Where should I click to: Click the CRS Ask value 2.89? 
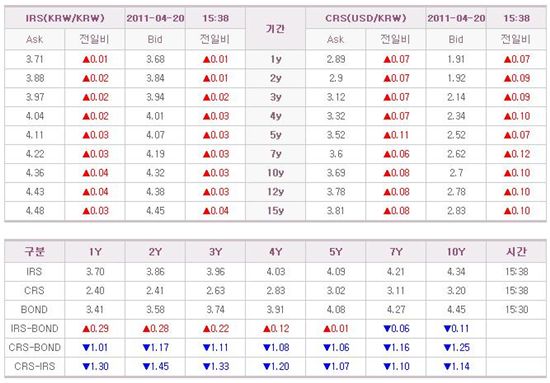[336, 59]
